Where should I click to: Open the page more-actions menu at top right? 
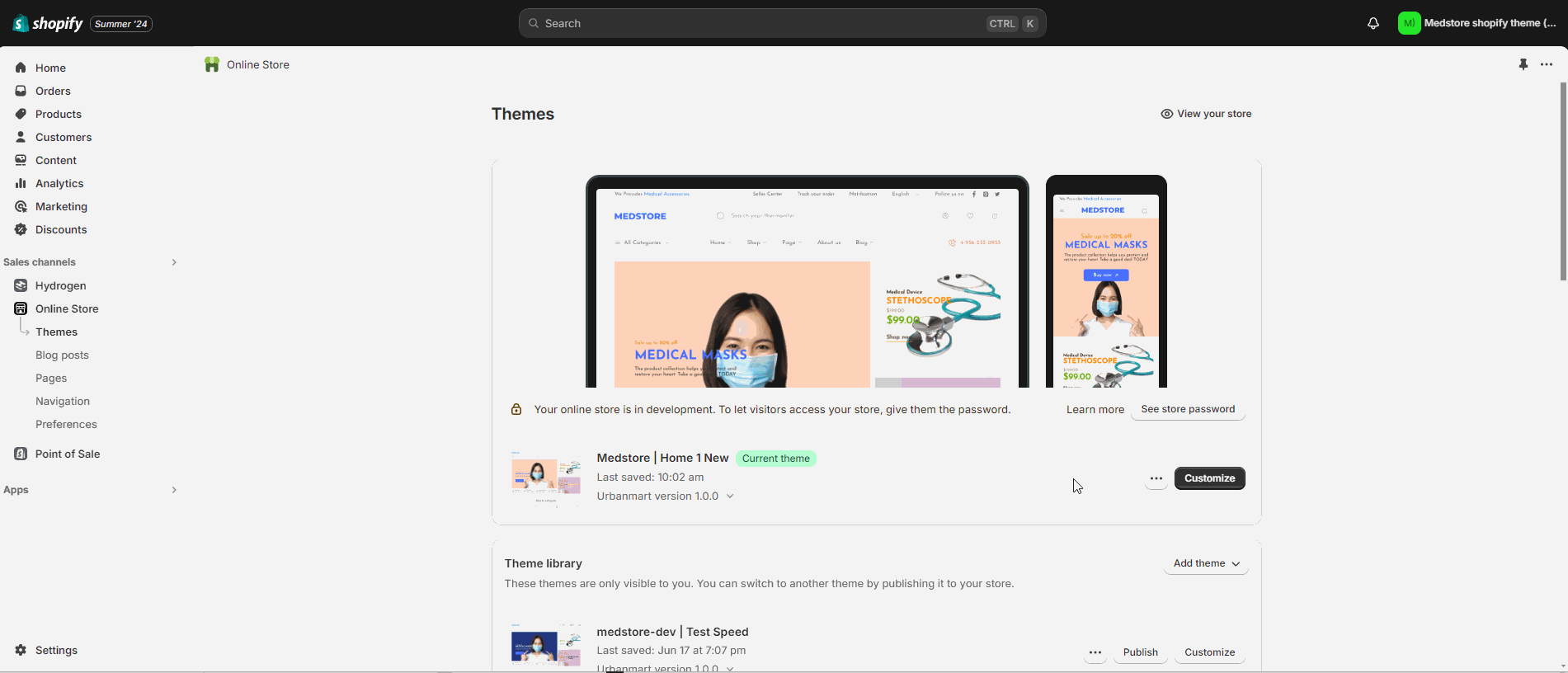[x=1547, y=64]
